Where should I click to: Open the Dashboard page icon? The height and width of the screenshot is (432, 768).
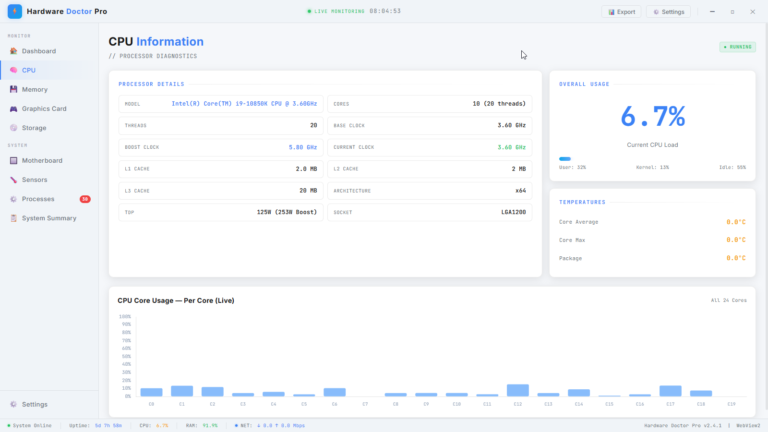click(13, 51)
